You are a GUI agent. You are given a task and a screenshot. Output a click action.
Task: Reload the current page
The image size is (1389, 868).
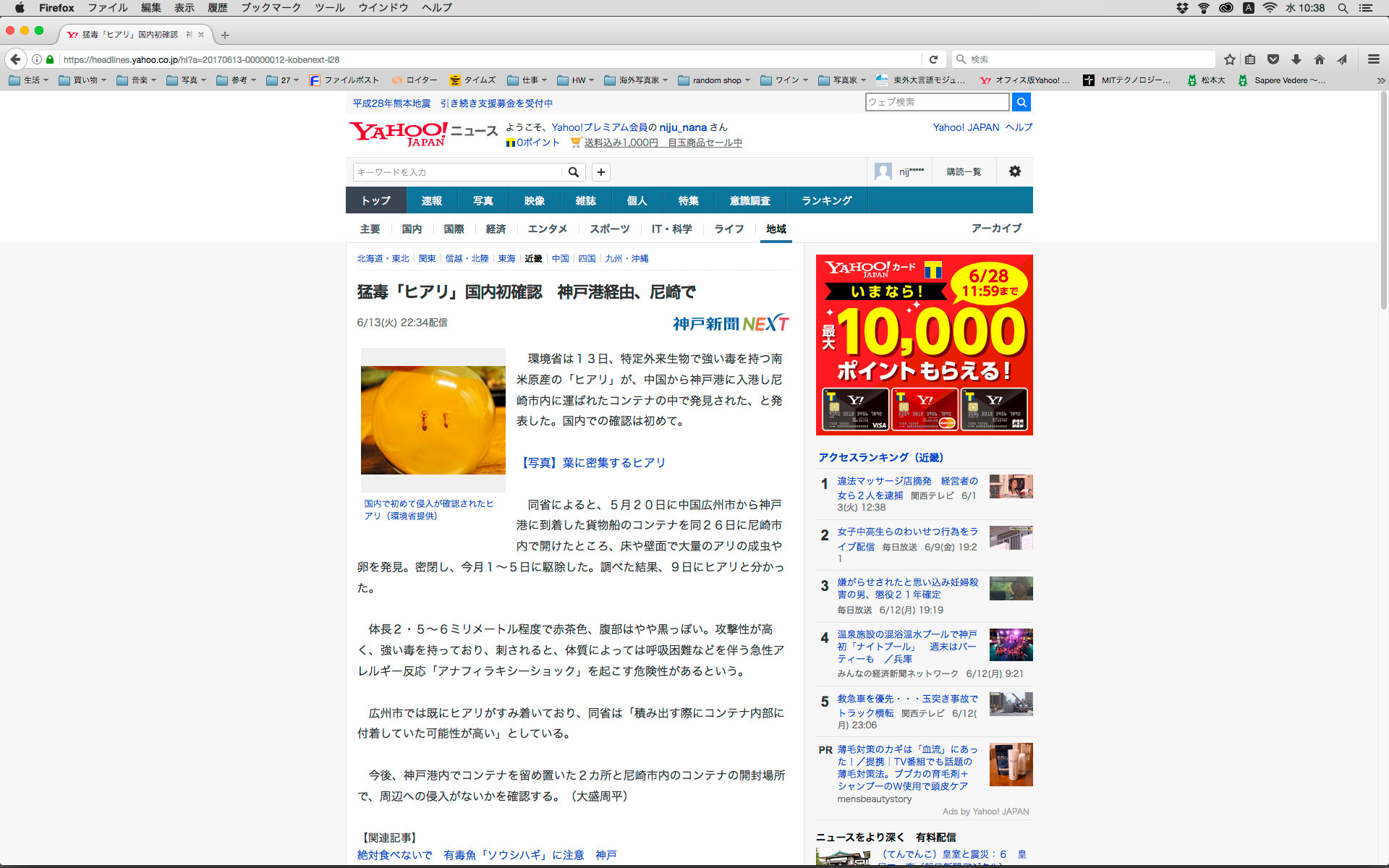933,59
